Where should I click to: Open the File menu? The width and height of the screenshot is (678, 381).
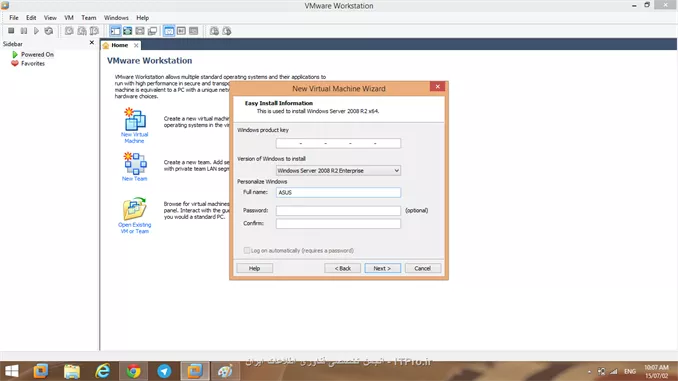(14, 18)
